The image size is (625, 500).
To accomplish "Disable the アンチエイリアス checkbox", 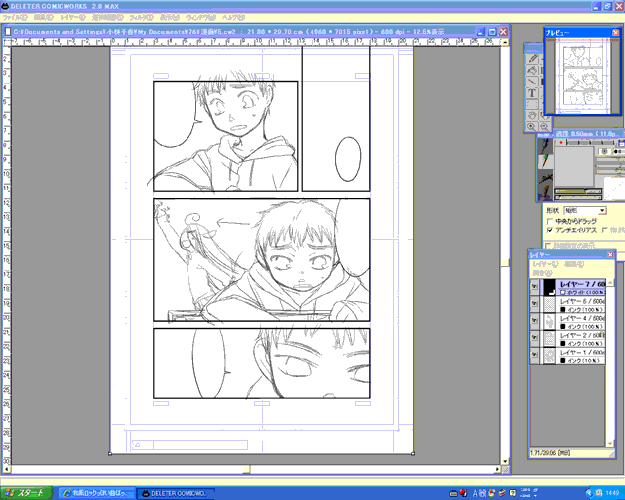I will [550, 230].
